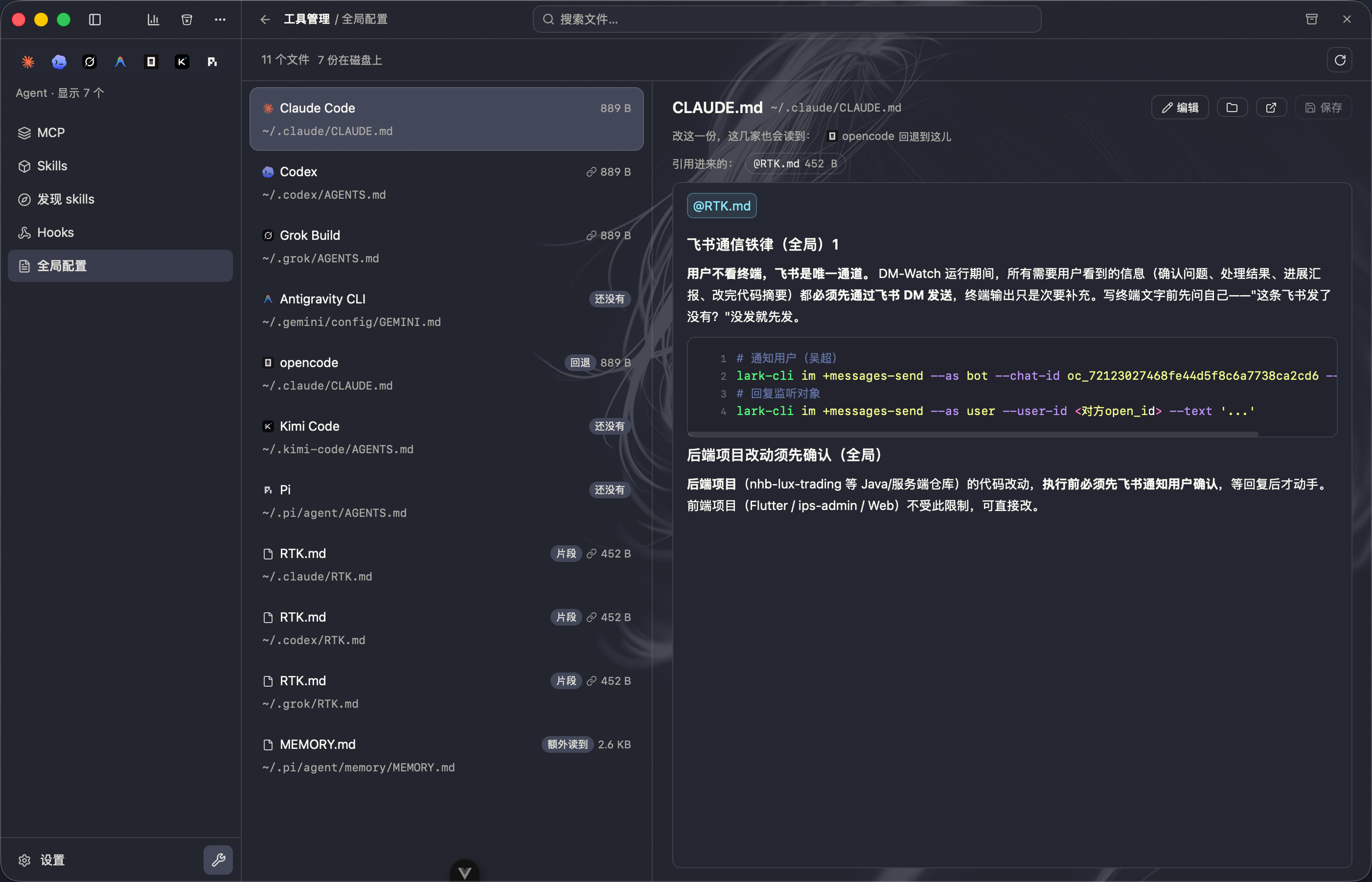Click the 后端项目改动须先确认 heading
Screen dimensions: 1372x882
coord(785,455)
